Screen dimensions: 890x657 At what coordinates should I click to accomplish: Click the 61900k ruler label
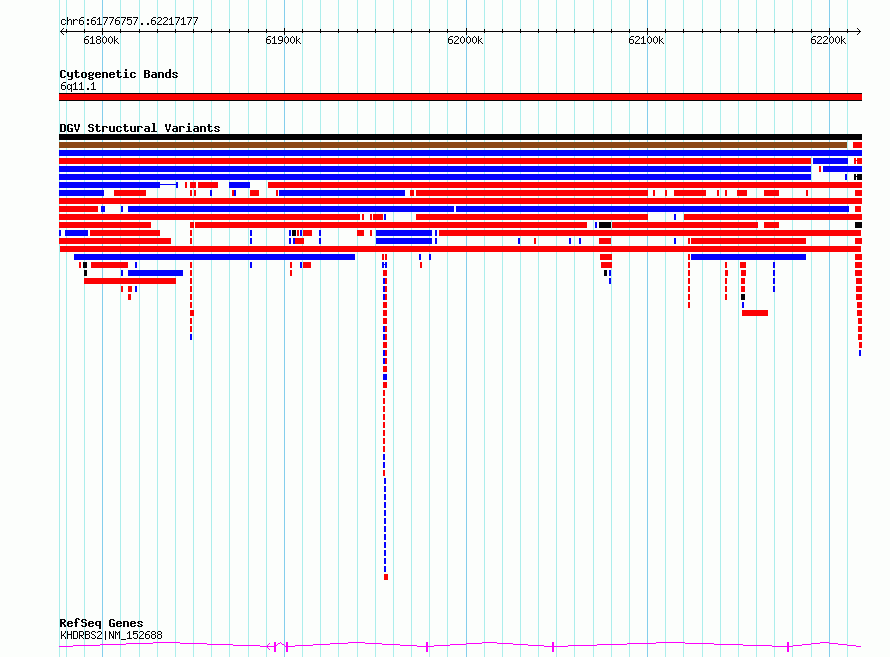pyautogui.click(x=283, y=40)
